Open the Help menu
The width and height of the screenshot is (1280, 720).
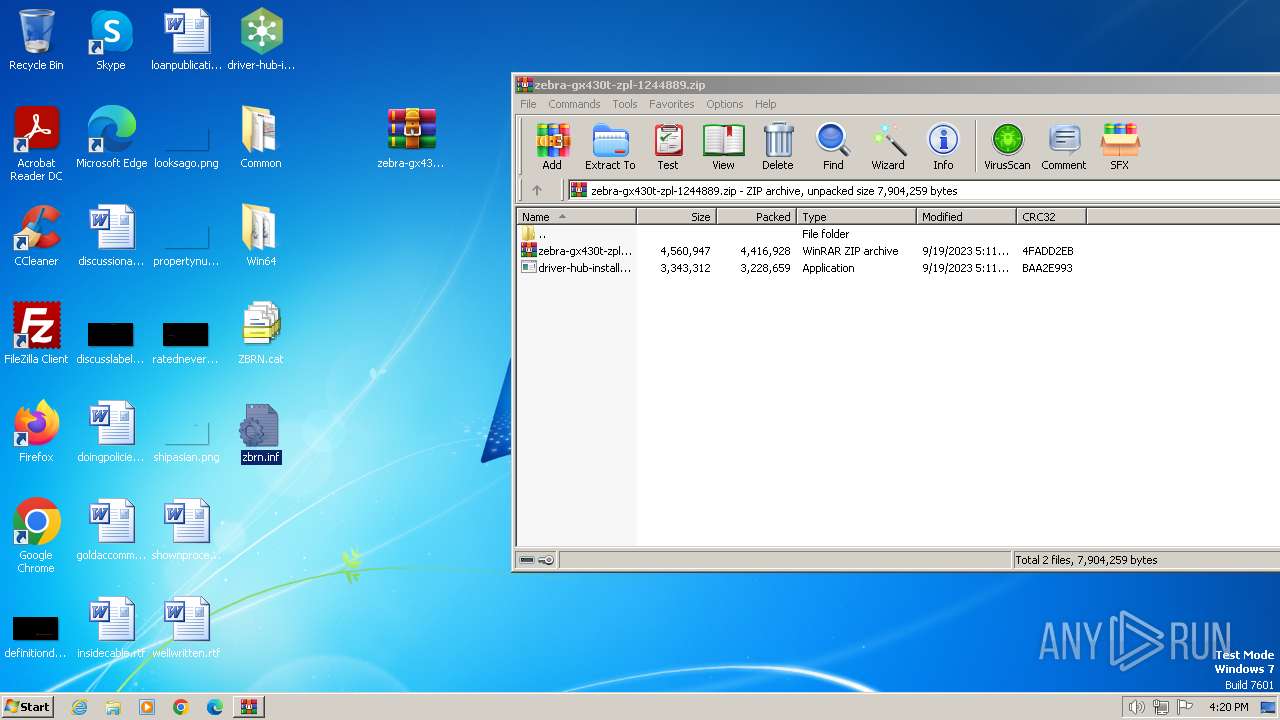tap(766, 104)
